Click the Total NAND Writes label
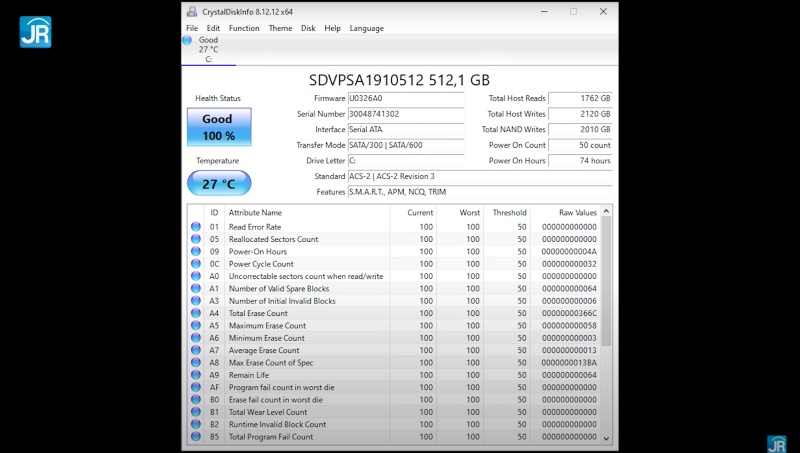This screenshot has height=453, width=800. click(x=513, y=129)
